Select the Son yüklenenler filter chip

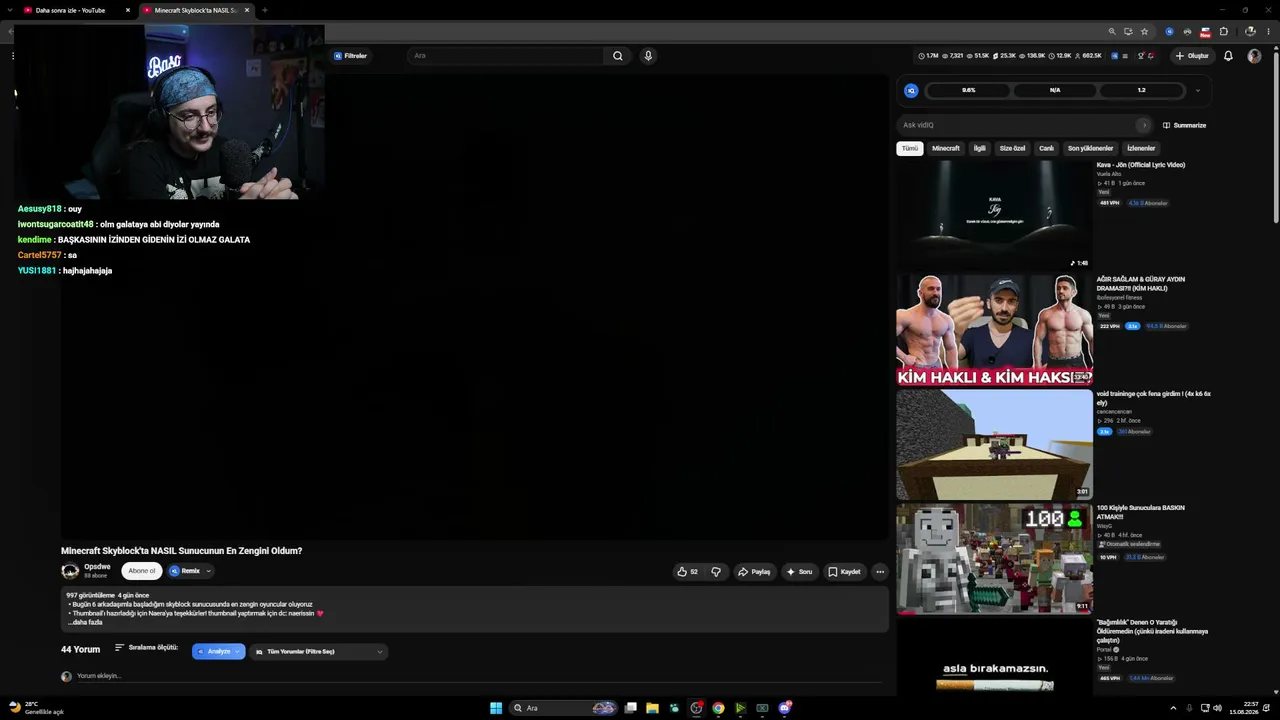1090,148
